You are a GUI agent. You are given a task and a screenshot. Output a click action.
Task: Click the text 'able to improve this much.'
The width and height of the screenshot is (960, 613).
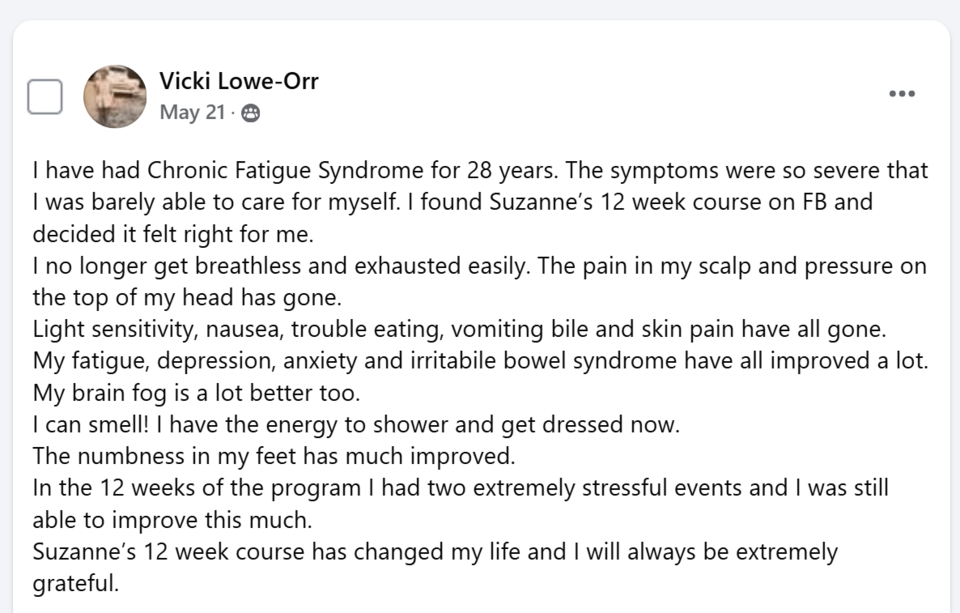pos(173,520)
